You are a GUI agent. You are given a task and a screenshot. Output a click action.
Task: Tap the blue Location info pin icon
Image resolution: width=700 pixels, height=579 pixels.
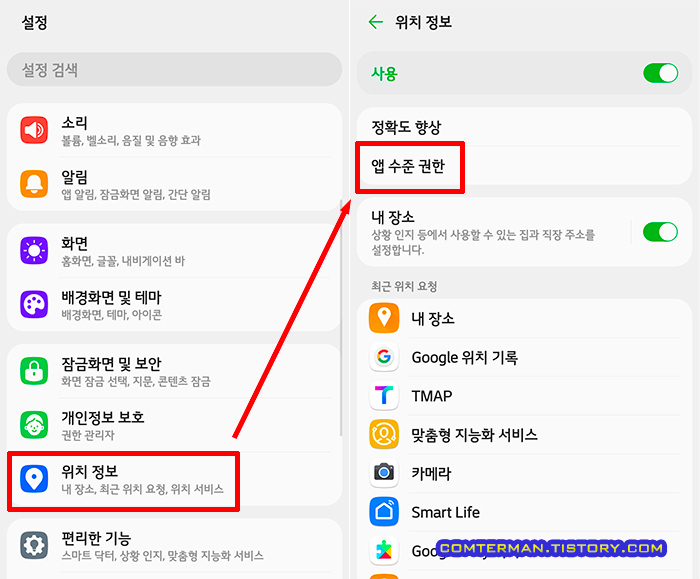[x=34, y=479]
